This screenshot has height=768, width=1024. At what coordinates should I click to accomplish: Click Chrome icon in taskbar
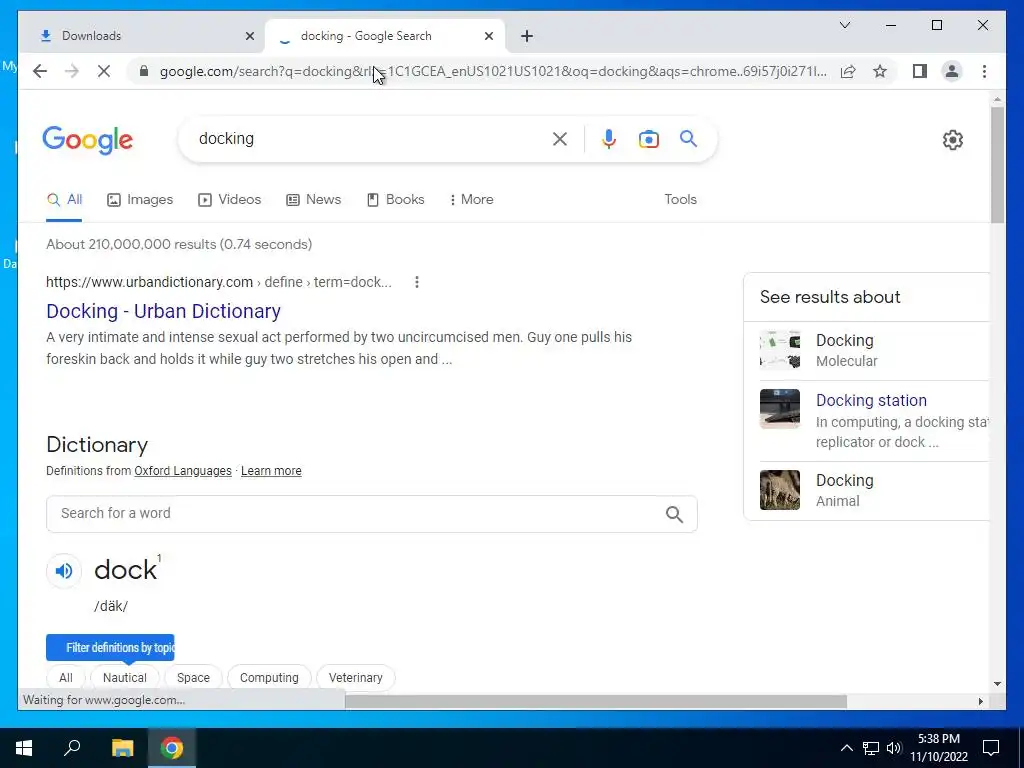point(172,748)
